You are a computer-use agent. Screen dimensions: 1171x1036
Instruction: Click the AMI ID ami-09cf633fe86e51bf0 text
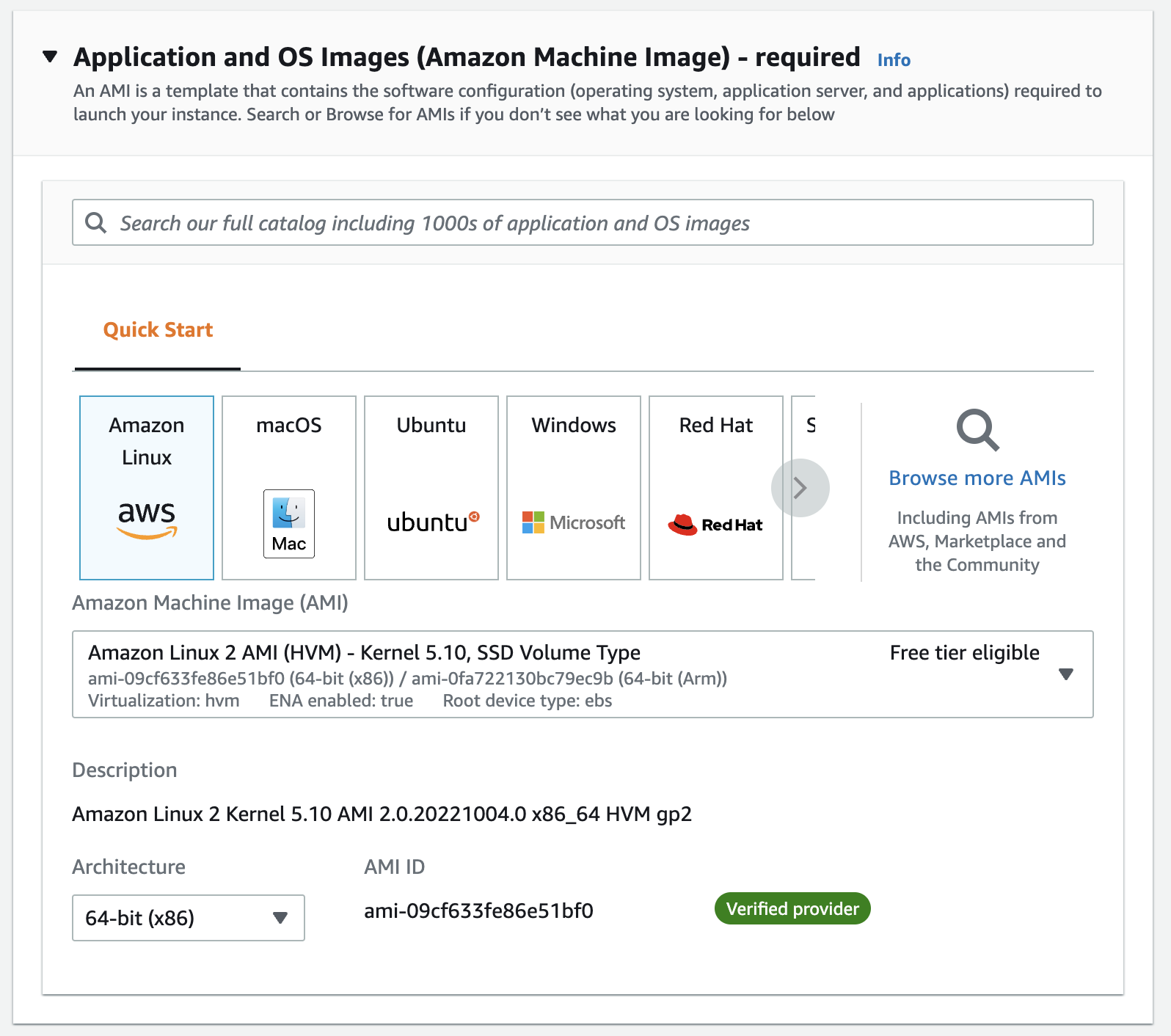478,911
